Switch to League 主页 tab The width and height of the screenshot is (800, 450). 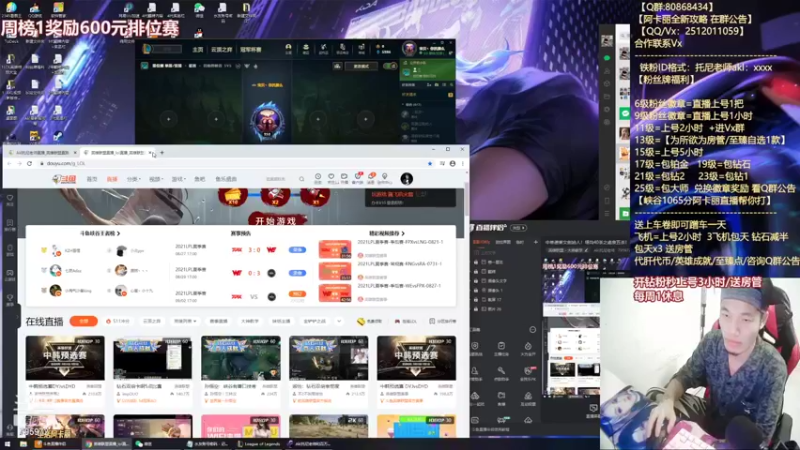197,49
